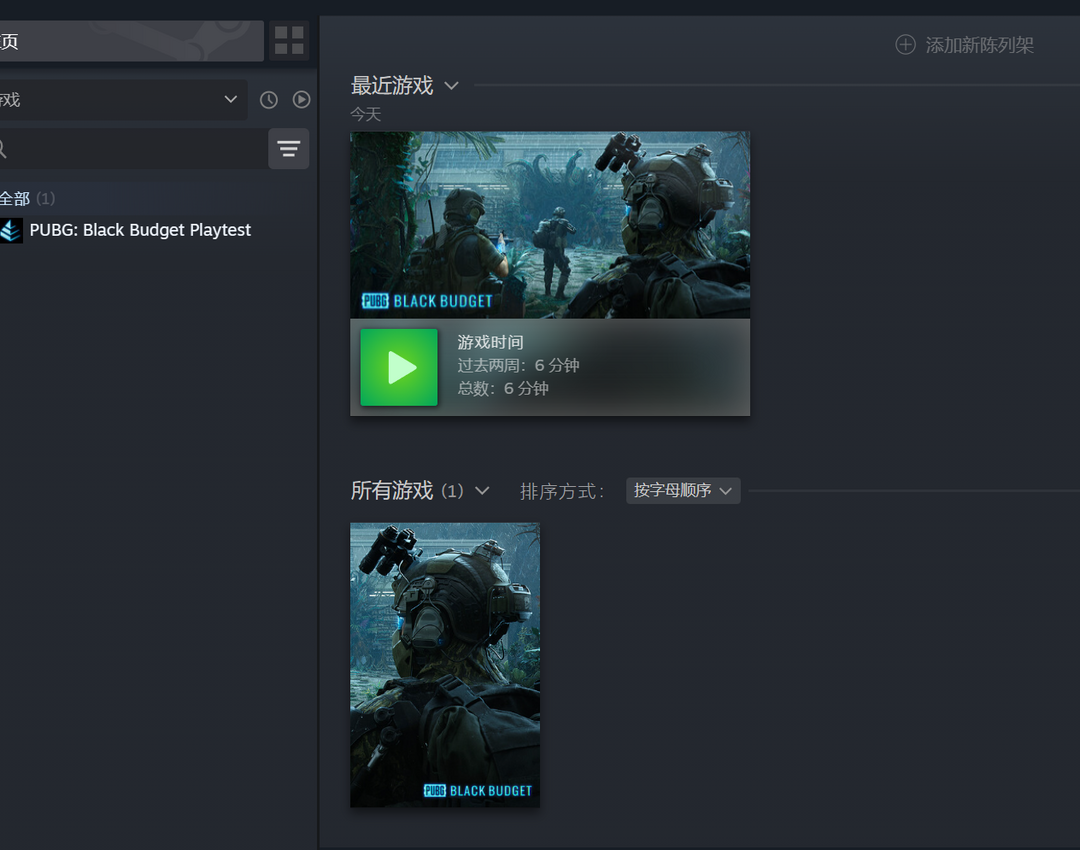This screenshot has width=1080, height=850.
Task: Open the 按字母顺序 sort dropdown
Action: [x=683, y=491]
